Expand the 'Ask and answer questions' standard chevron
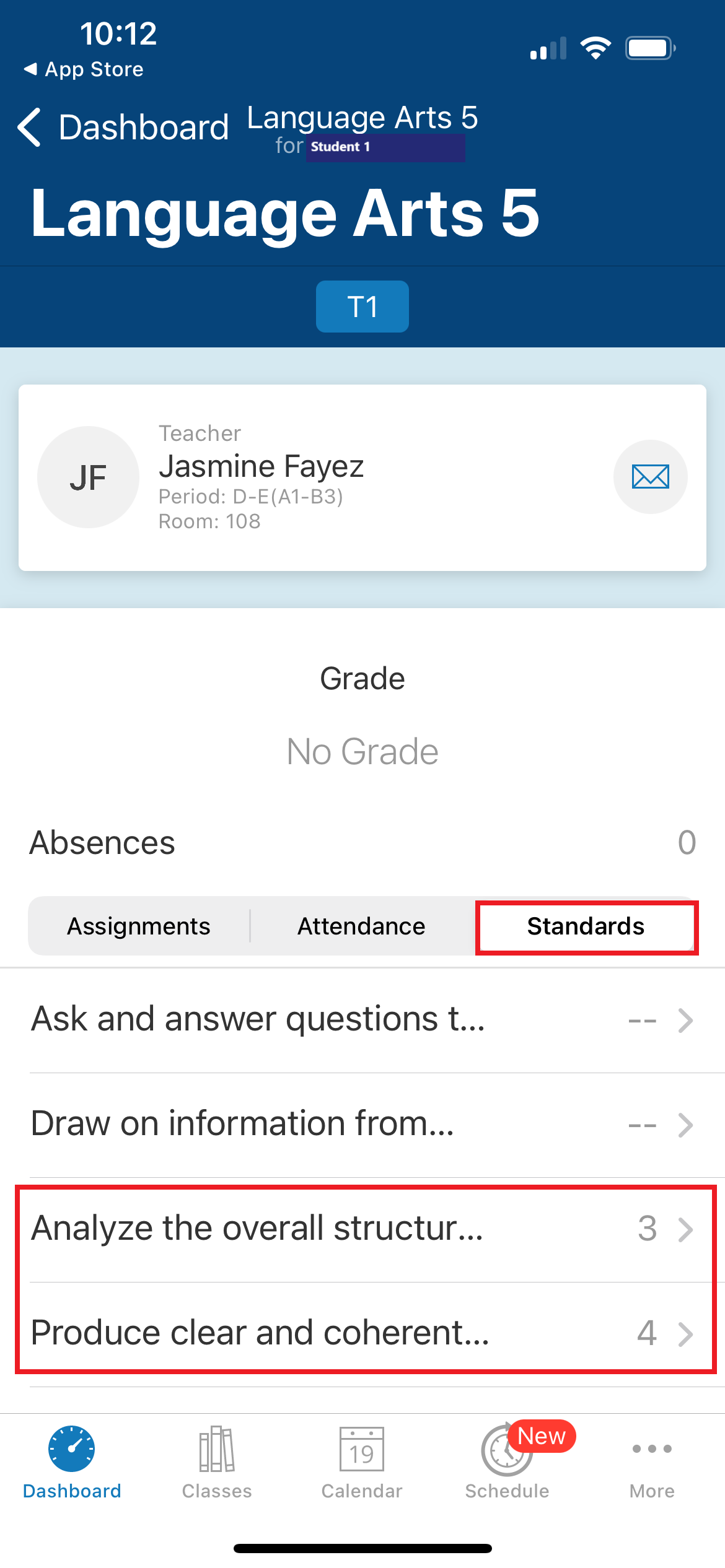The image size is (725, 1568). [685, 1020]
